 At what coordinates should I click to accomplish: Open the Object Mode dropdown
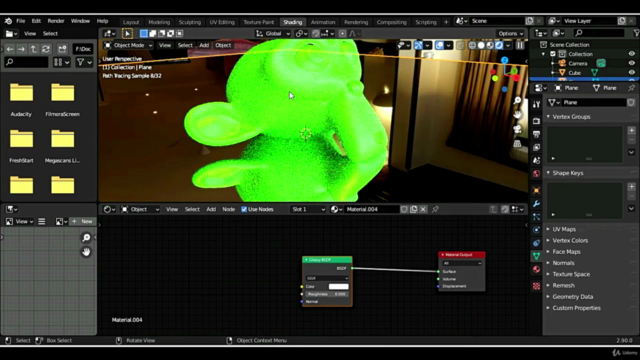click(128, 45)
